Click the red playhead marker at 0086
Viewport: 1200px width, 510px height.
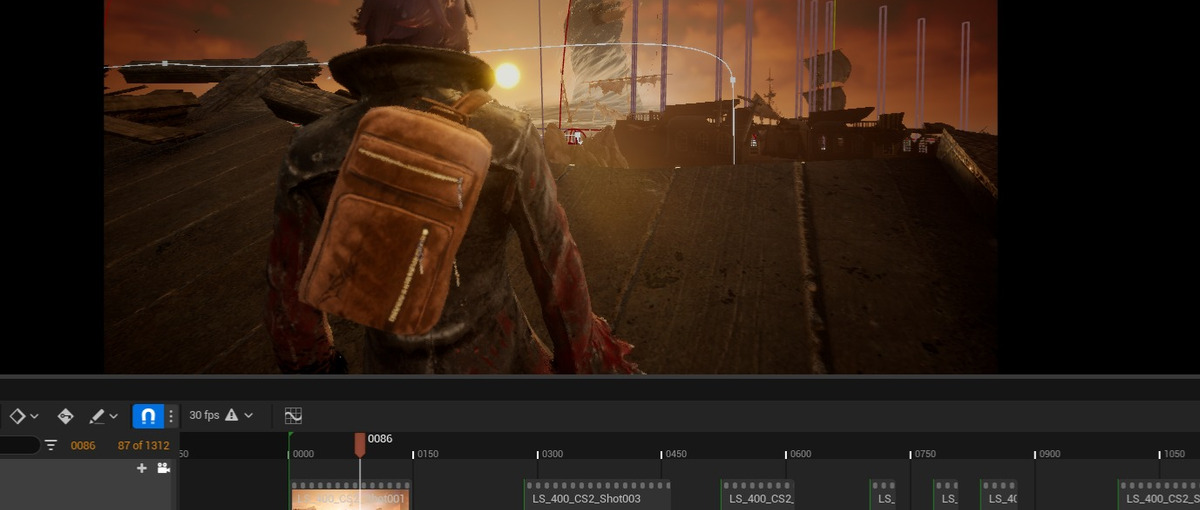(360, 444)
